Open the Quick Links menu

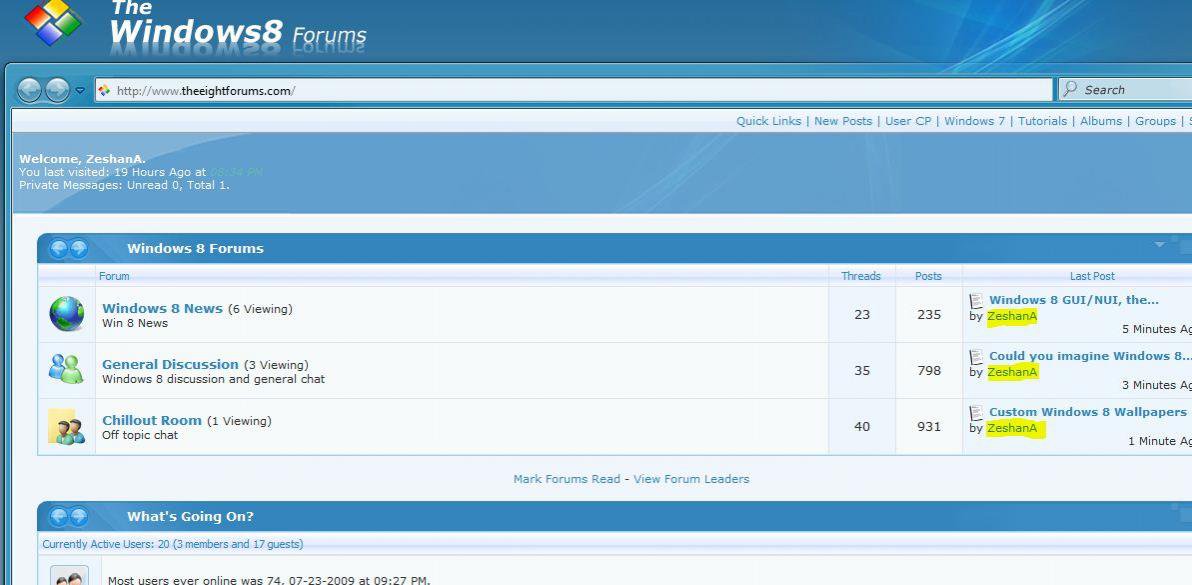pyautogui.click(x=769, y=121)
